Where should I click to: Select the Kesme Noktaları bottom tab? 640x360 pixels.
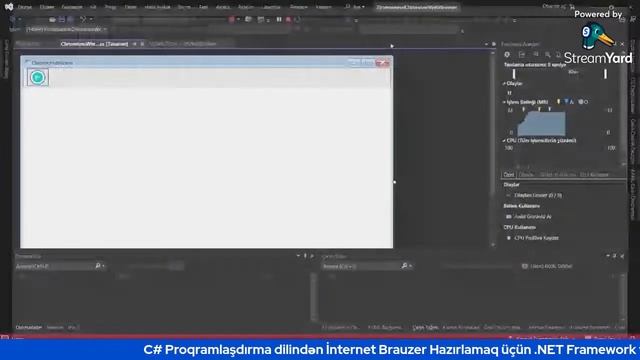tap(461, 327)
